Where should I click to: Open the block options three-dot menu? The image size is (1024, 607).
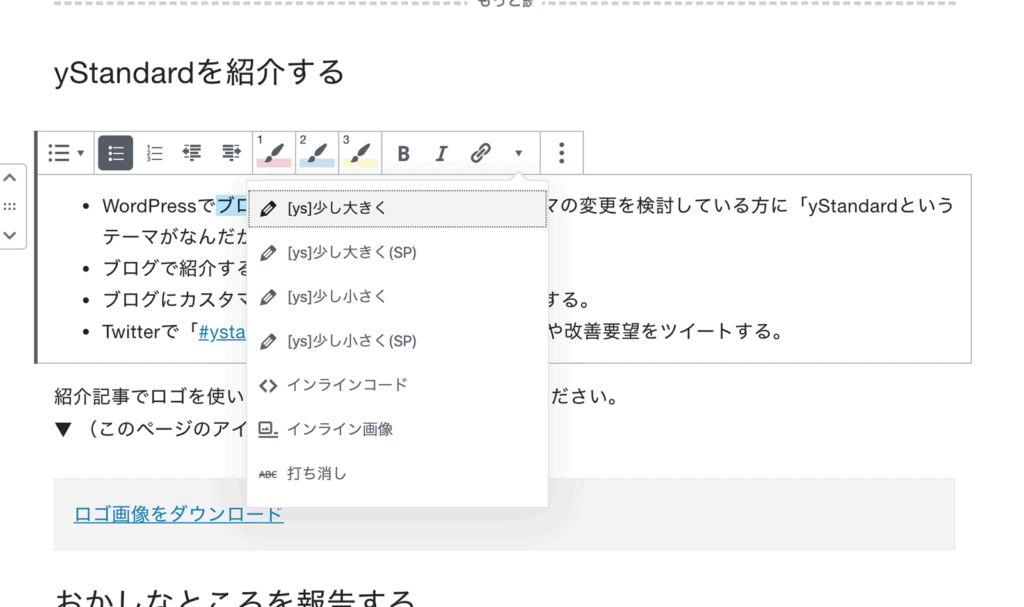562,153
